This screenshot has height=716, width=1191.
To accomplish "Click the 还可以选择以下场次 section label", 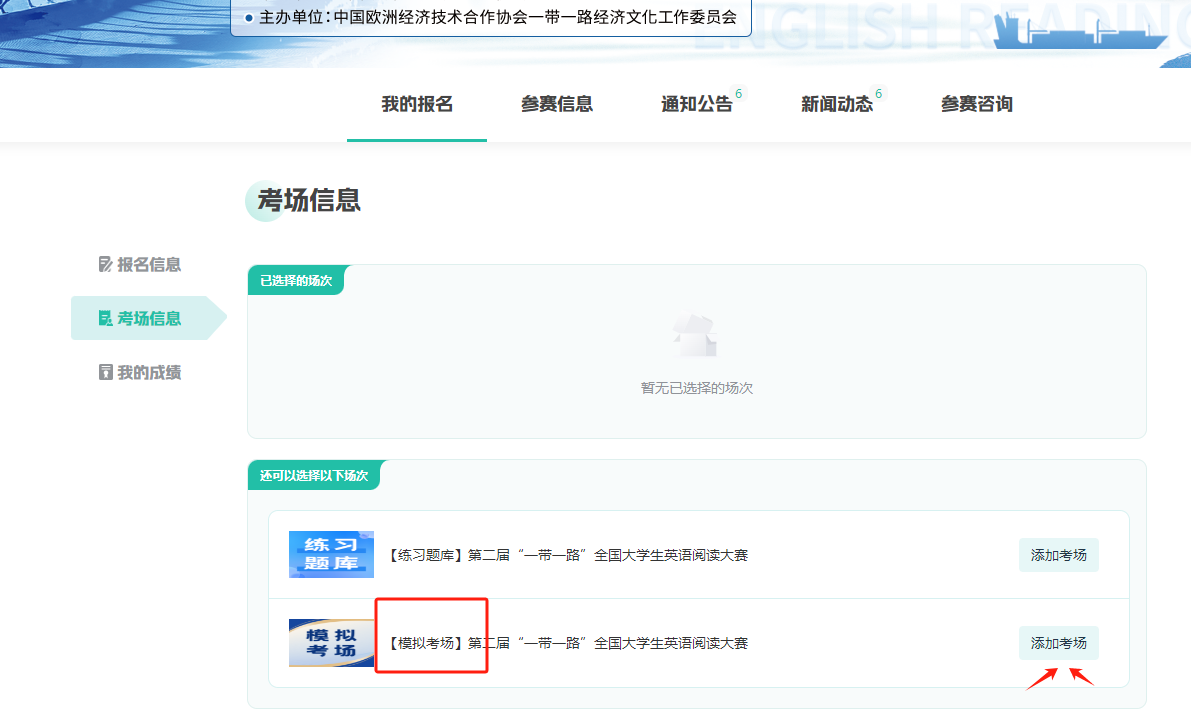I will pos(314,476).
